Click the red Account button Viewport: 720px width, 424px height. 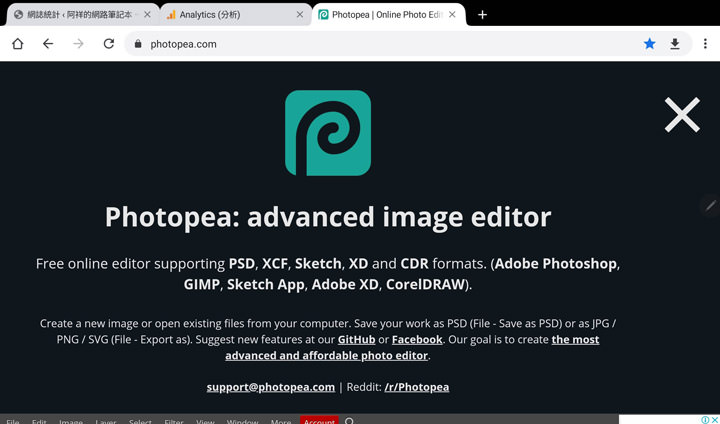(319, 420)
